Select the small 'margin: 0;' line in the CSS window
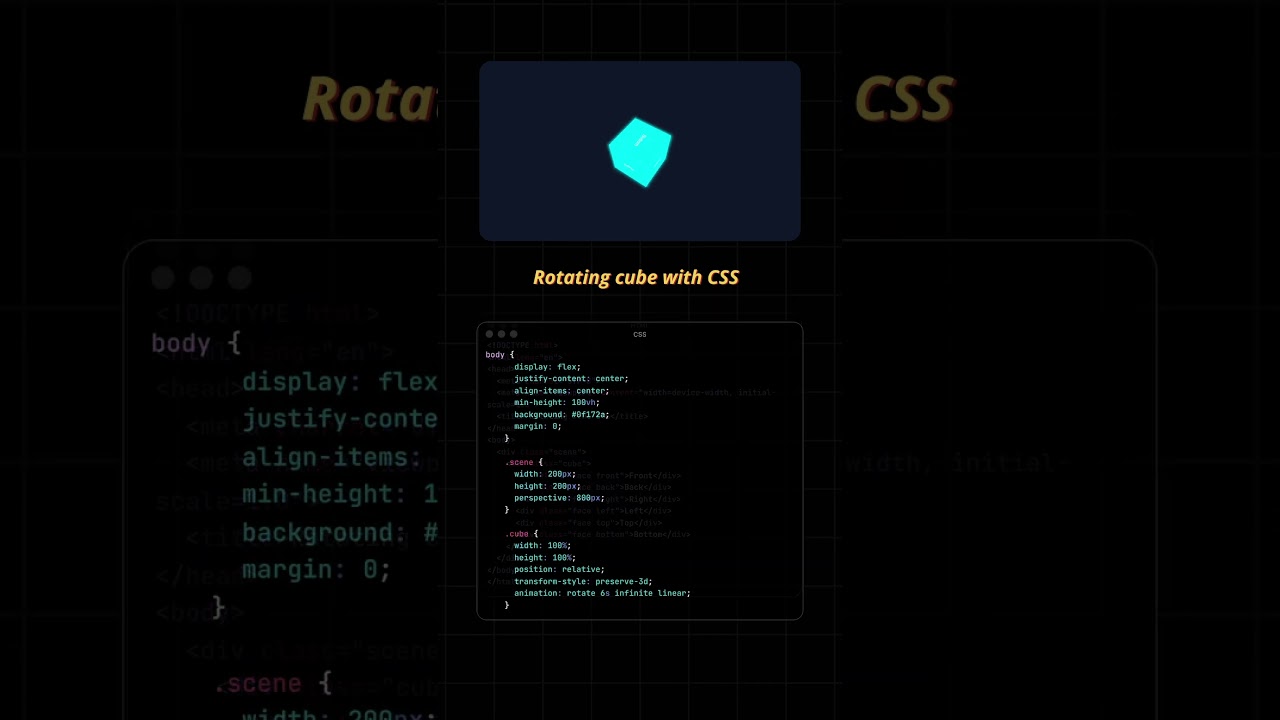 coord(538,427)
